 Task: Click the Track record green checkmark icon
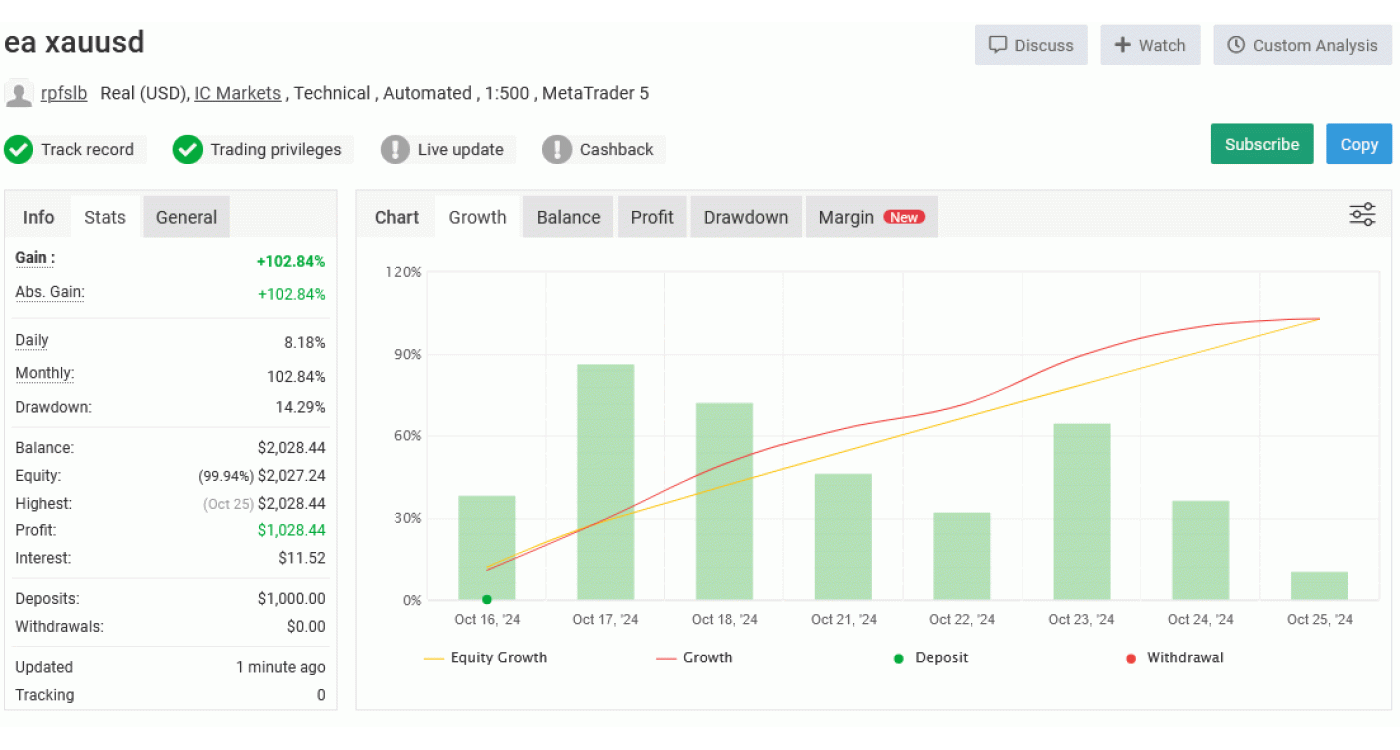click(19, 150)
